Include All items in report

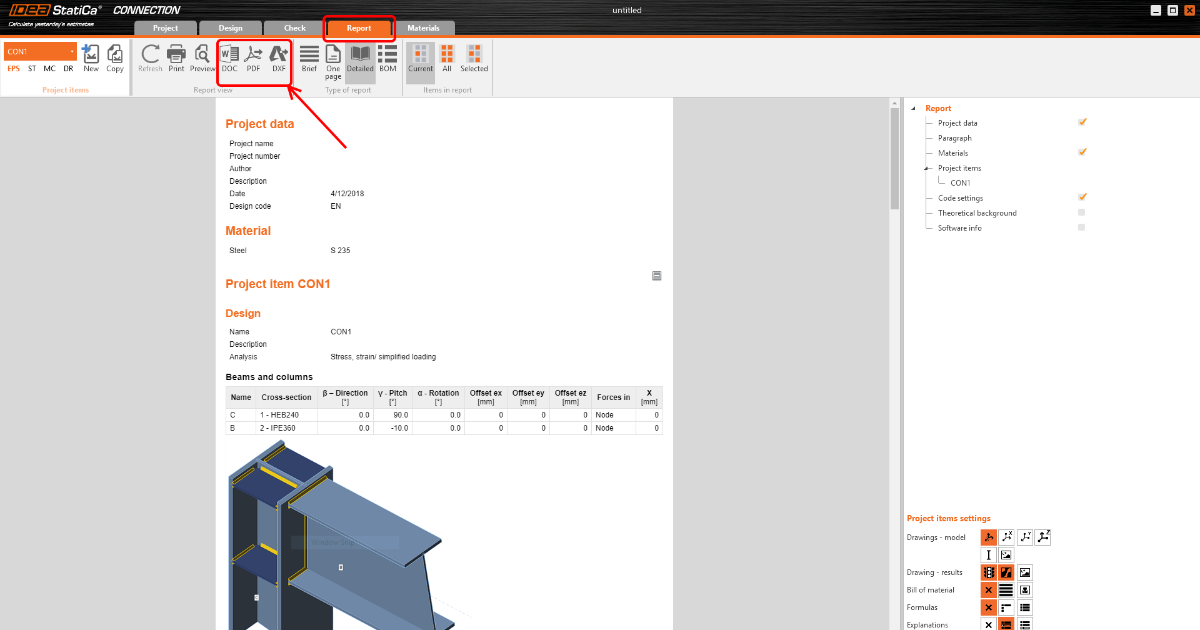(447, 58)
